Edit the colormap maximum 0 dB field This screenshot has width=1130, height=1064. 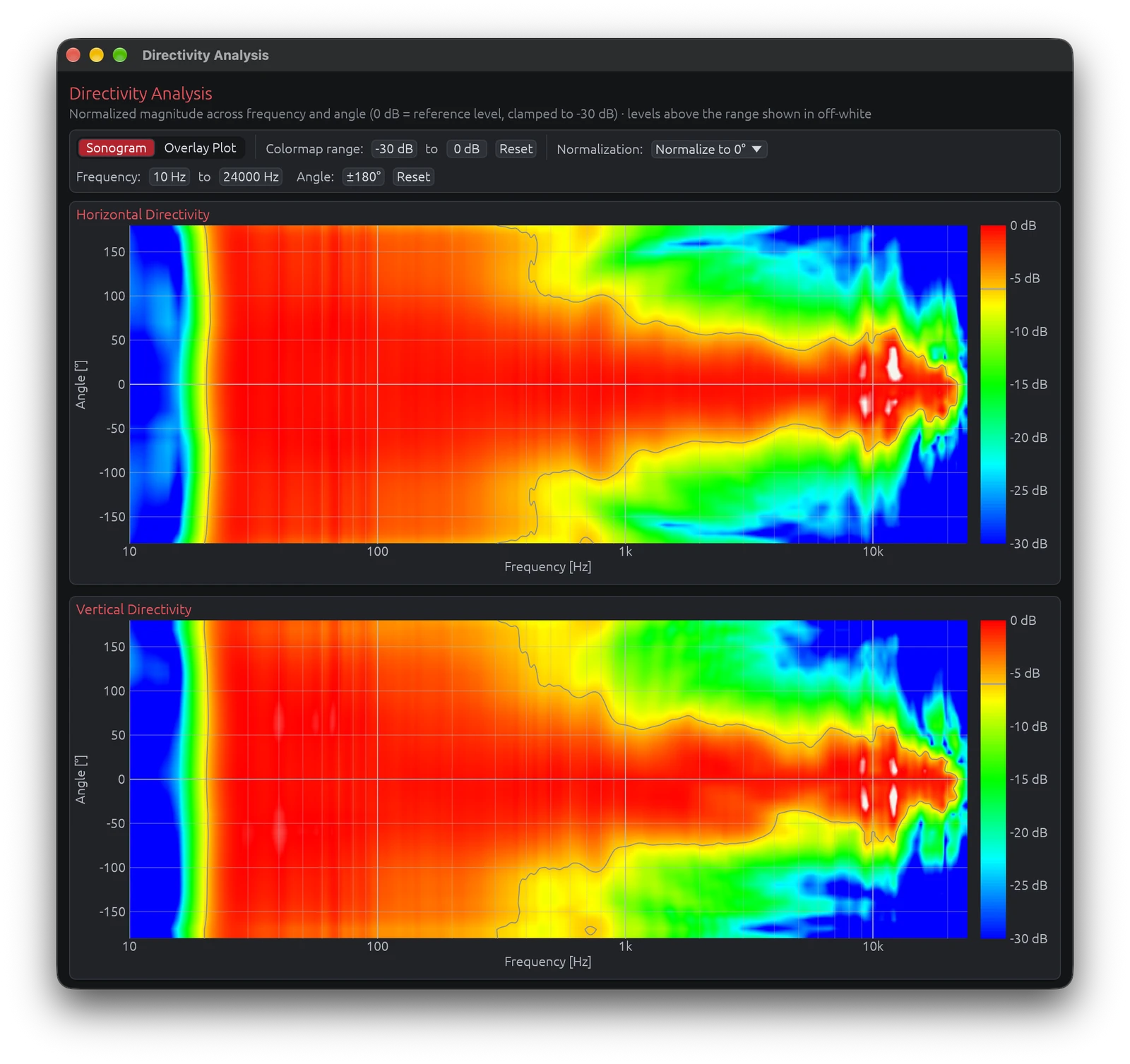pos(466,149)
